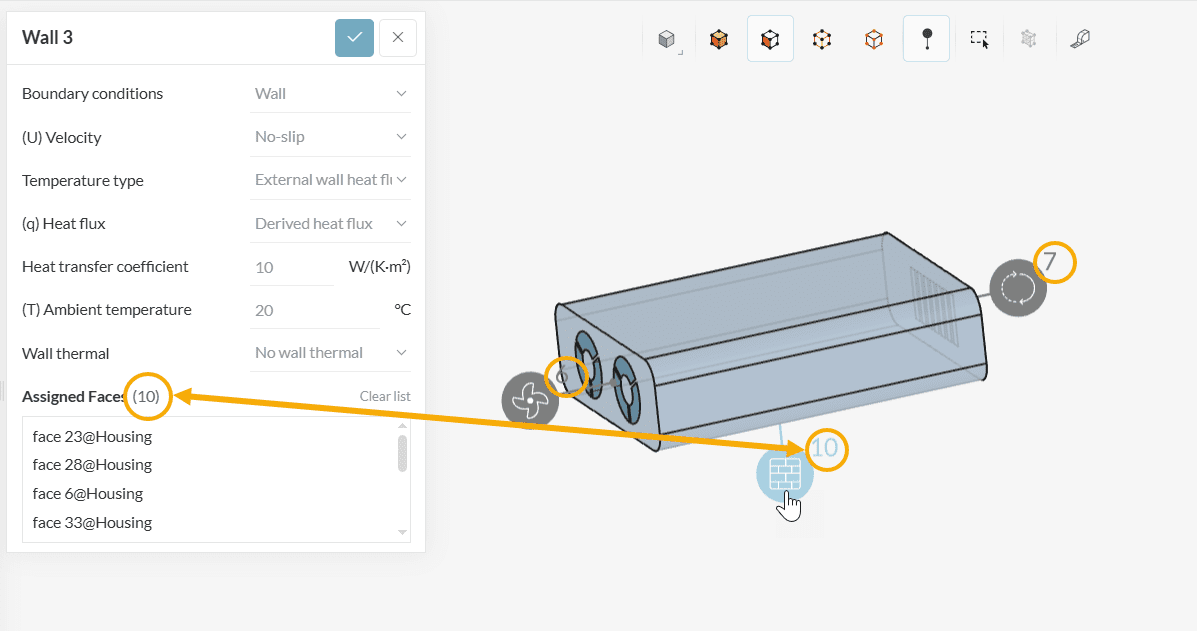Image resolution: width=1197 pixels, height=631 pixels.
Task: Click the Heat transfer coefficient field
Action: (x=291, y=268)
